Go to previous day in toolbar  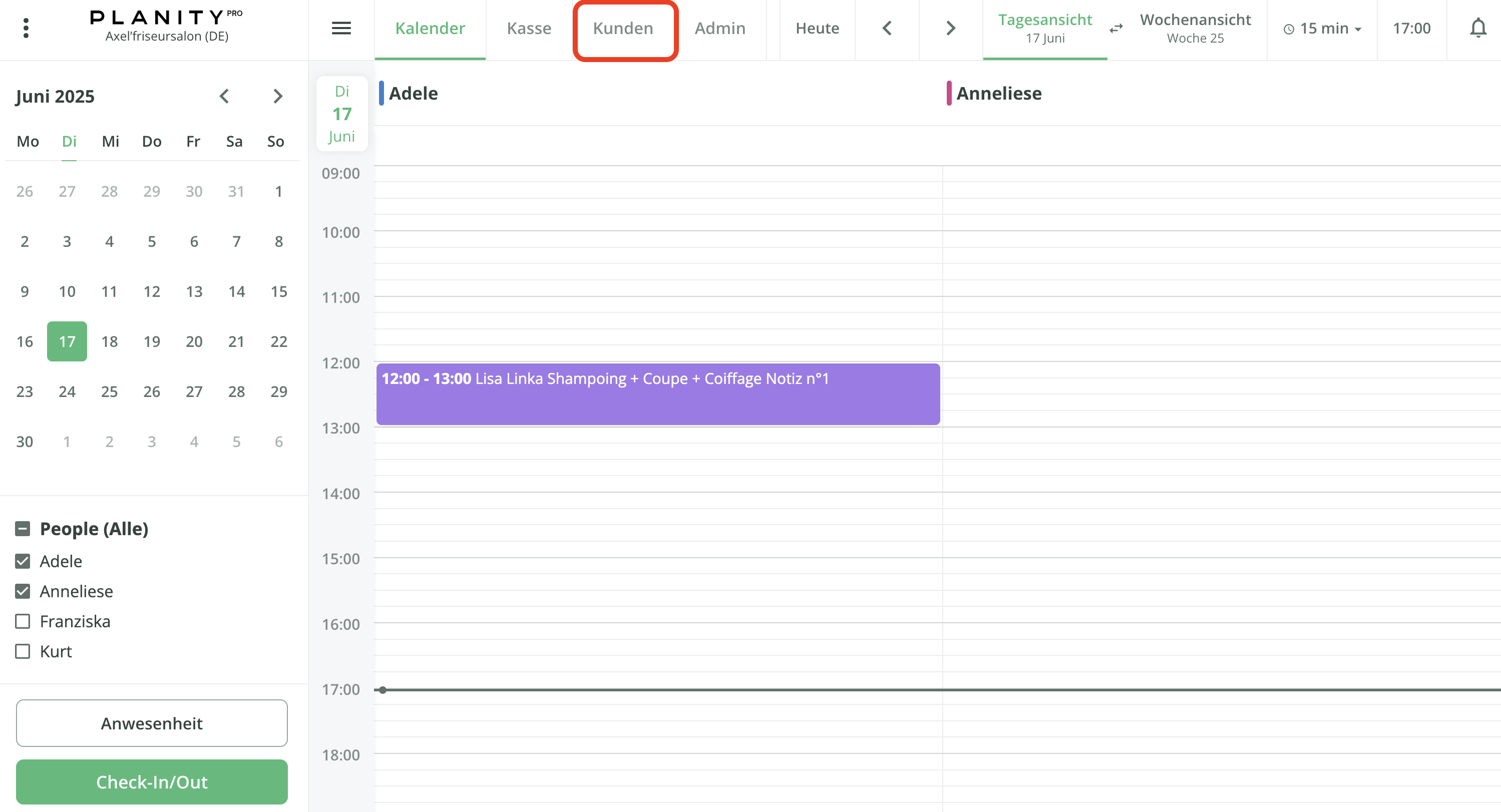(x=886, y=28)
